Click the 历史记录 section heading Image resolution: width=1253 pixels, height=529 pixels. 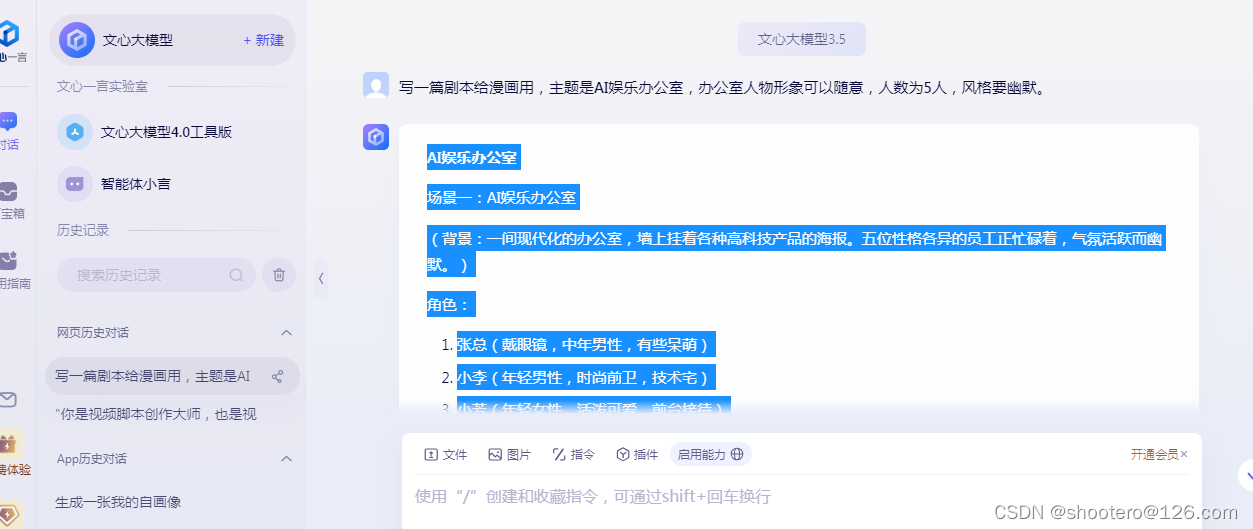click(x=83, y=230)
